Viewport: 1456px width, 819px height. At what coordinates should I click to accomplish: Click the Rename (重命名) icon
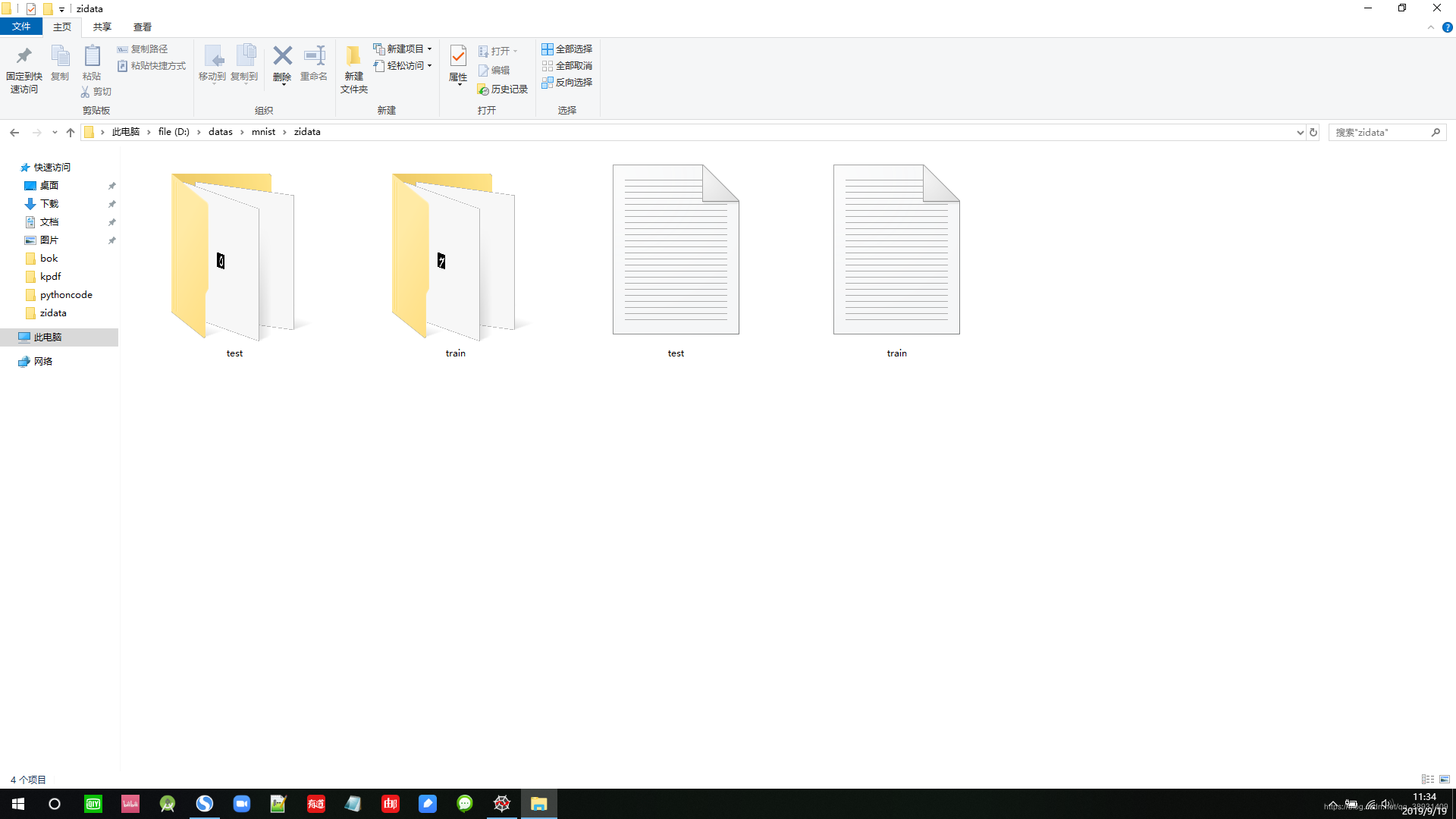coord(314,58)
